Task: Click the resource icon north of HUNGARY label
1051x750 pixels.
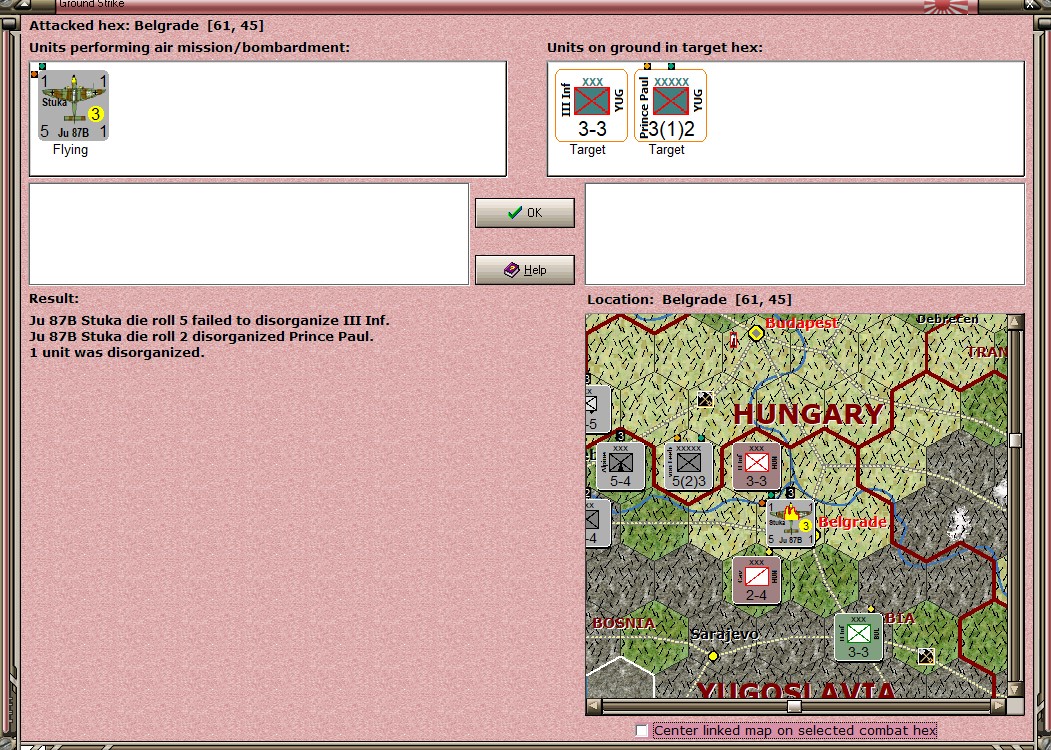Action: click(x=704, y=399)
